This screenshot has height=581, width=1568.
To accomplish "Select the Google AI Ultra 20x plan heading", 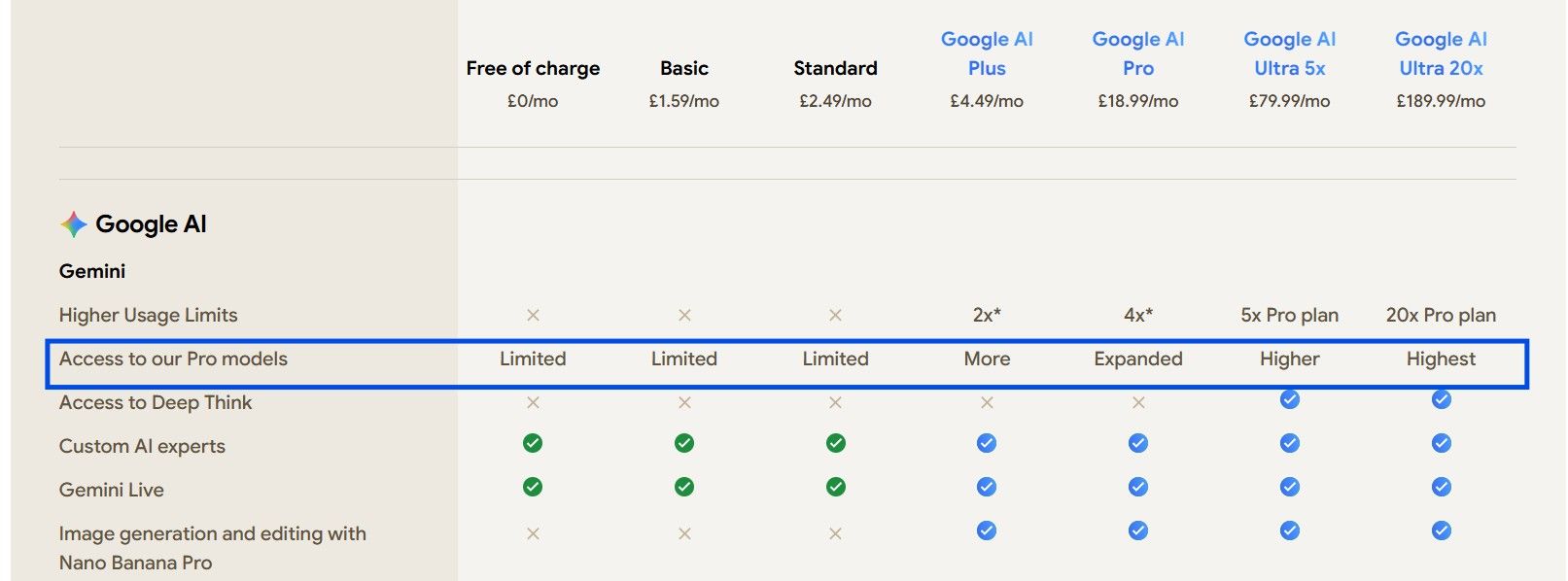I will click(x=1442, y=53).
